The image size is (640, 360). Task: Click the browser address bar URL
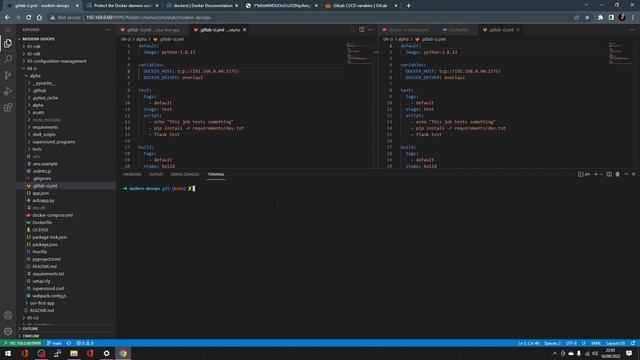[148, 18]
